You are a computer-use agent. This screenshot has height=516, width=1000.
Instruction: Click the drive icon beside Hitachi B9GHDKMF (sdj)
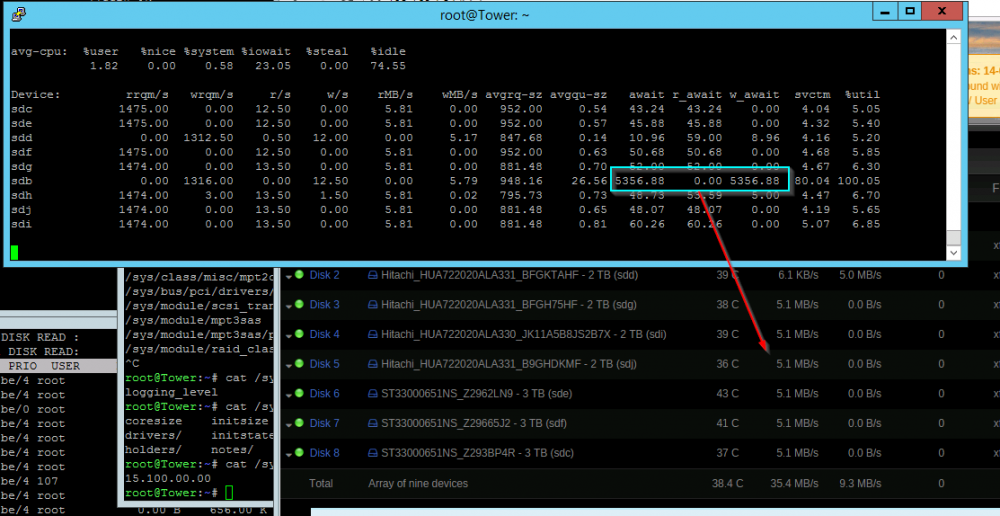373,364
